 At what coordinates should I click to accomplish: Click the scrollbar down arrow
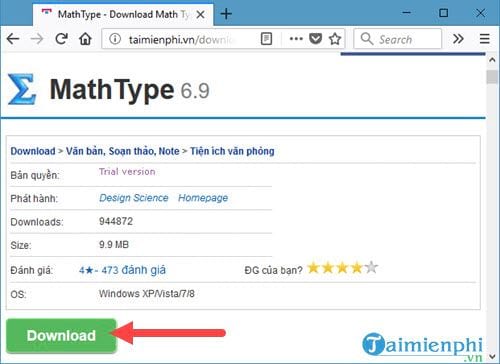[492, 357]
